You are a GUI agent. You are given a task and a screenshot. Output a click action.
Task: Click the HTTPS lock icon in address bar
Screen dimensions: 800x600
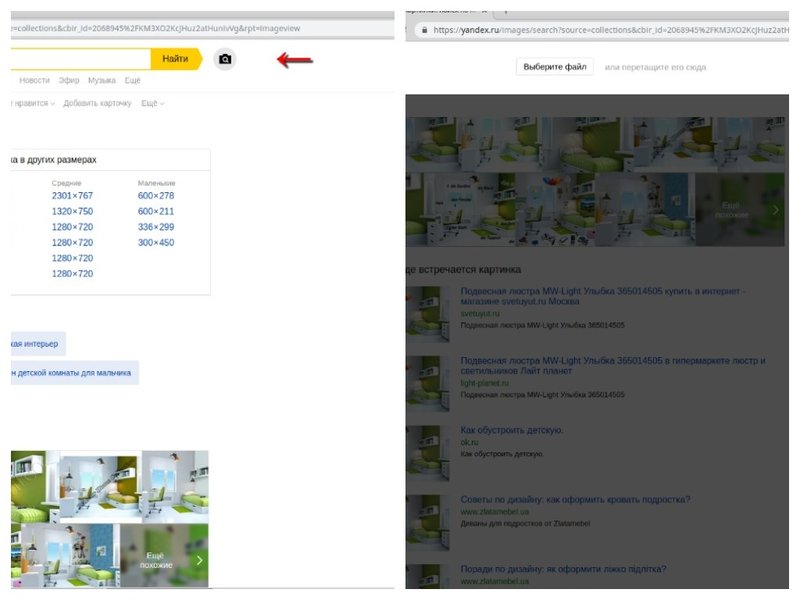pos(423,30)
